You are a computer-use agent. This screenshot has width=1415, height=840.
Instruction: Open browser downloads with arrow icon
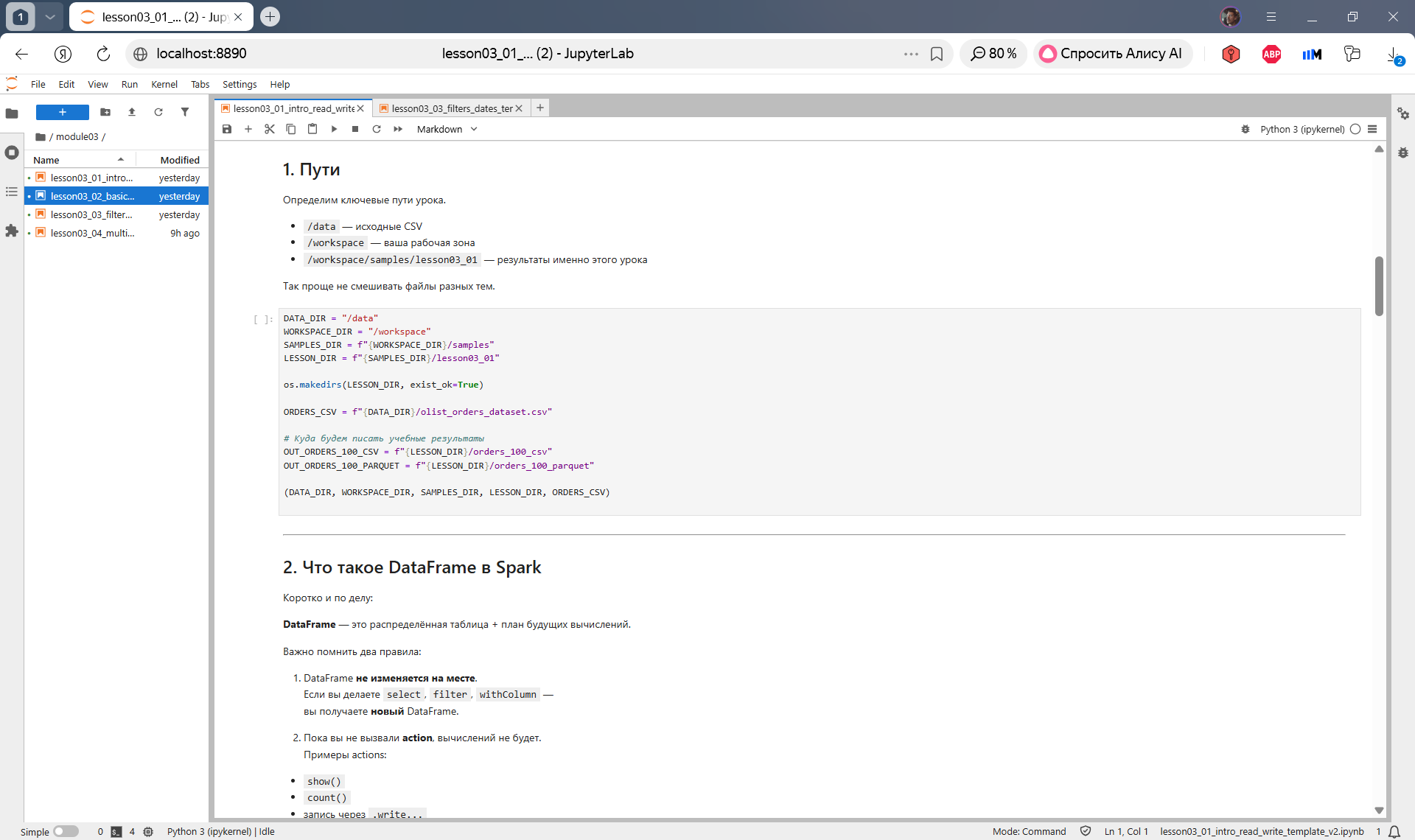pyautogui.click(x=1394, y=54)
